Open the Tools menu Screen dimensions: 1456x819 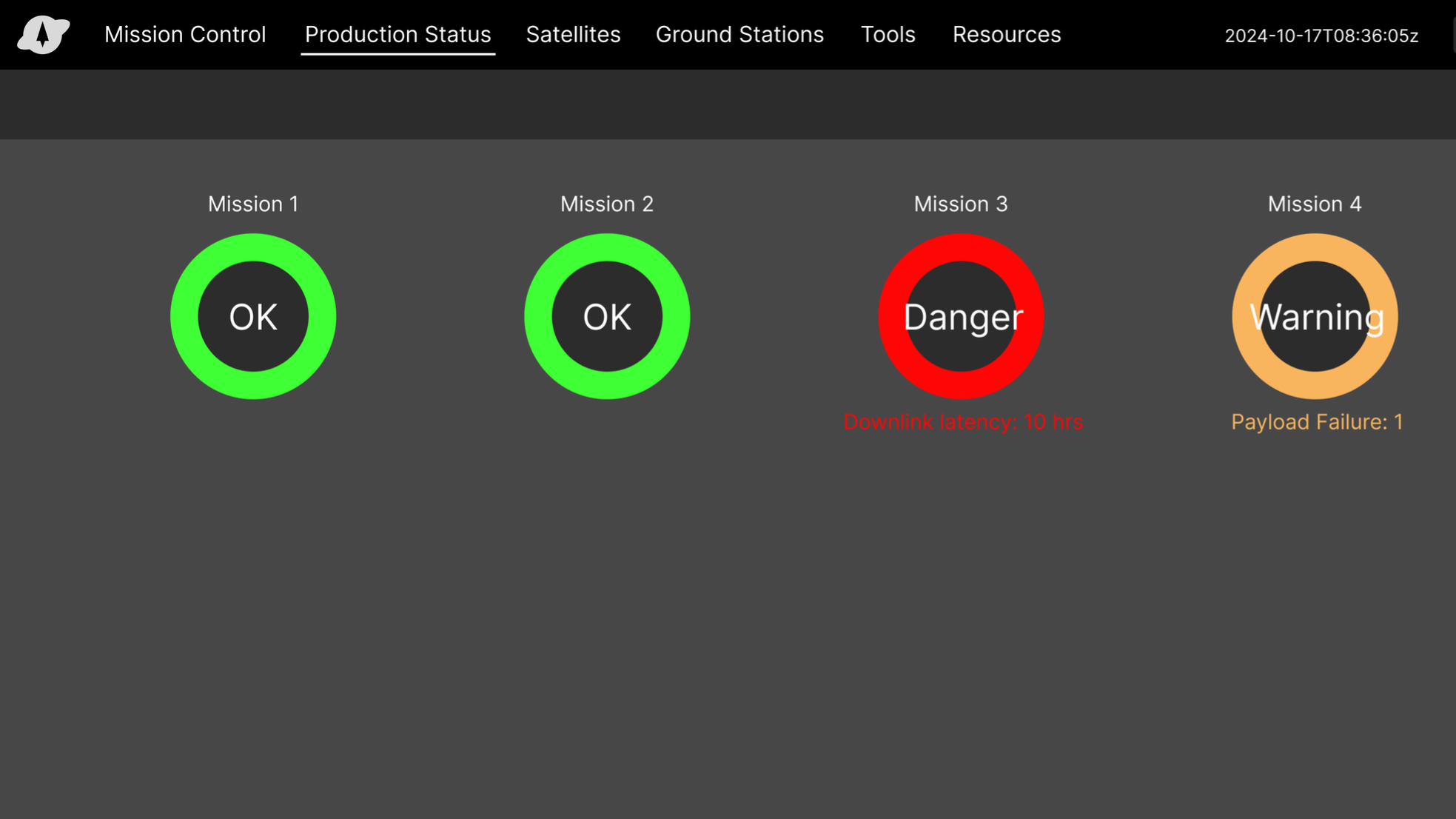click(x=888, y=35)
